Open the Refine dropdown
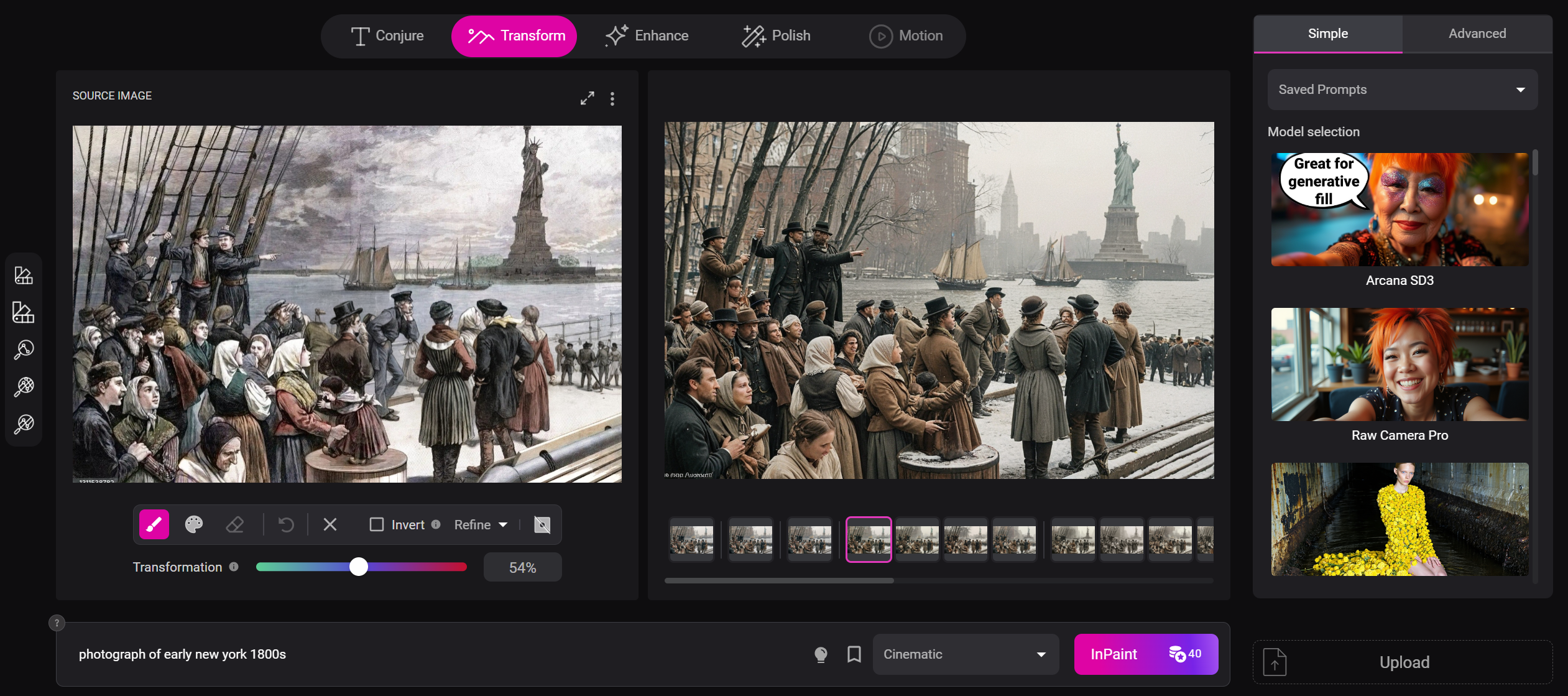1568x696 pixels. [481, 524]
